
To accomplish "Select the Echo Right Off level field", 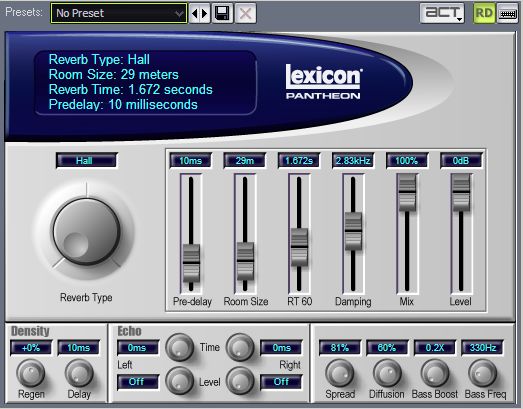I will point(281,381).
